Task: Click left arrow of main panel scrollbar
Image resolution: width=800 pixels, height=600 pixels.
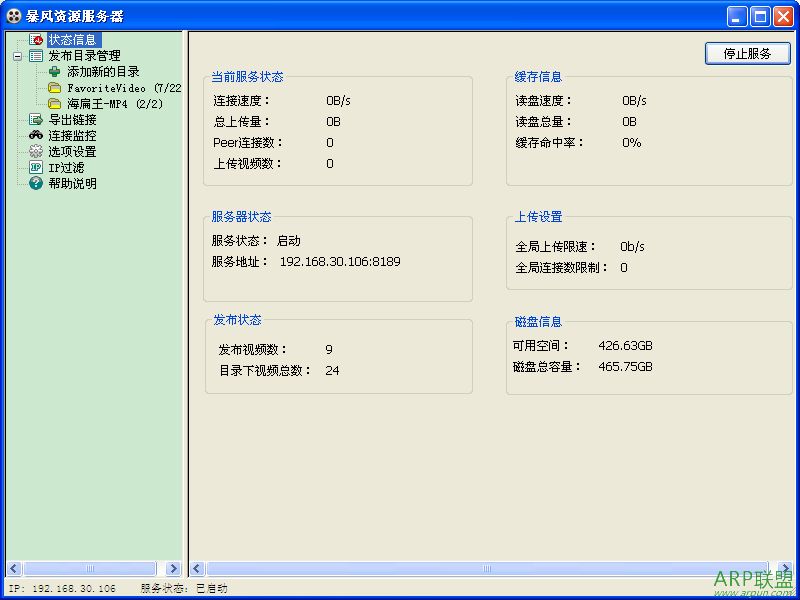Action: tap(197, 568)
